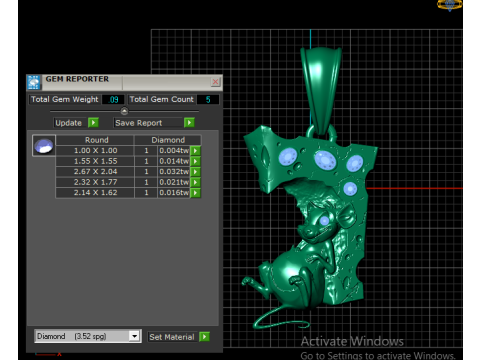Click the Update label

(69, 123)
